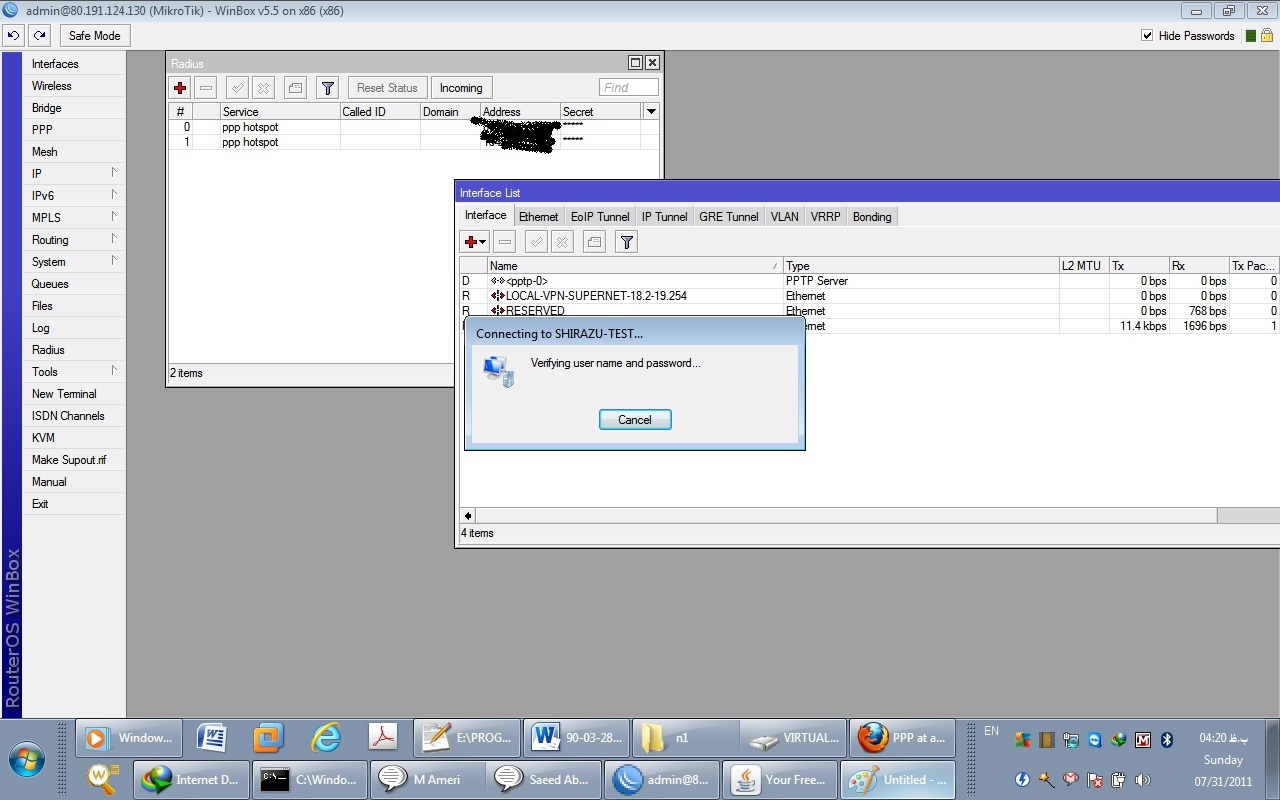Viewport: 1280px width, 800px height.
Task: Open filter funnel in Radius window
Action: (327, 88)
